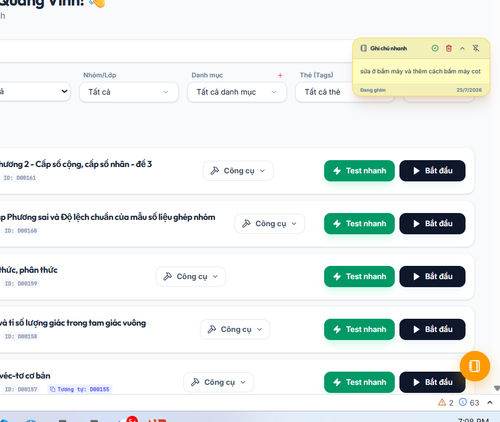Start Bắt đầu for Phương sai và Độ lệch chuẩn
This screenshot has height=422, width=500.
[x=432, y=224]
